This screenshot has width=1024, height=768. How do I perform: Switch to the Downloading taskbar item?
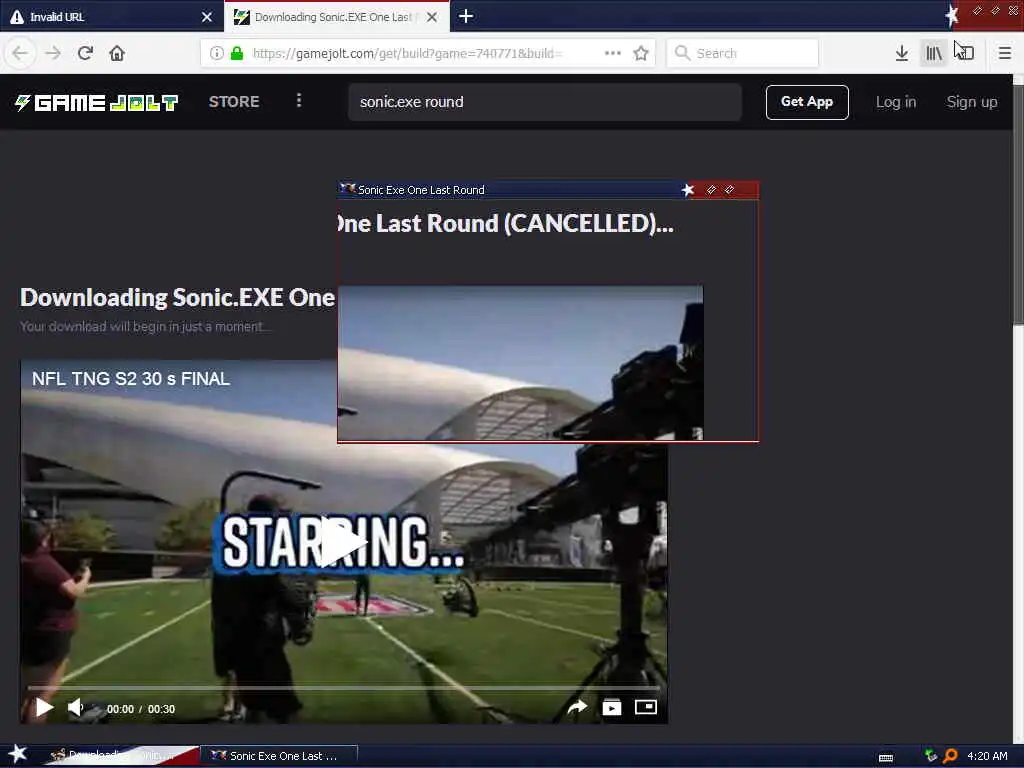coord(124,756)
